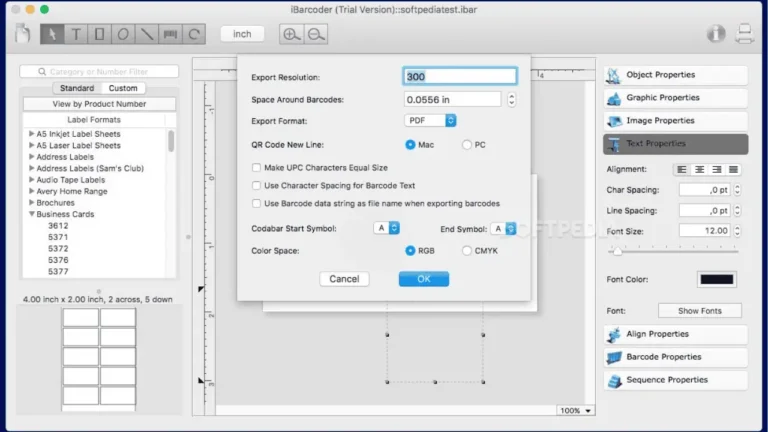This screenshot has width=768, height=432.
Task: Click the Label Formats column header
Action: pyautogui.click(x=94, y=120)
